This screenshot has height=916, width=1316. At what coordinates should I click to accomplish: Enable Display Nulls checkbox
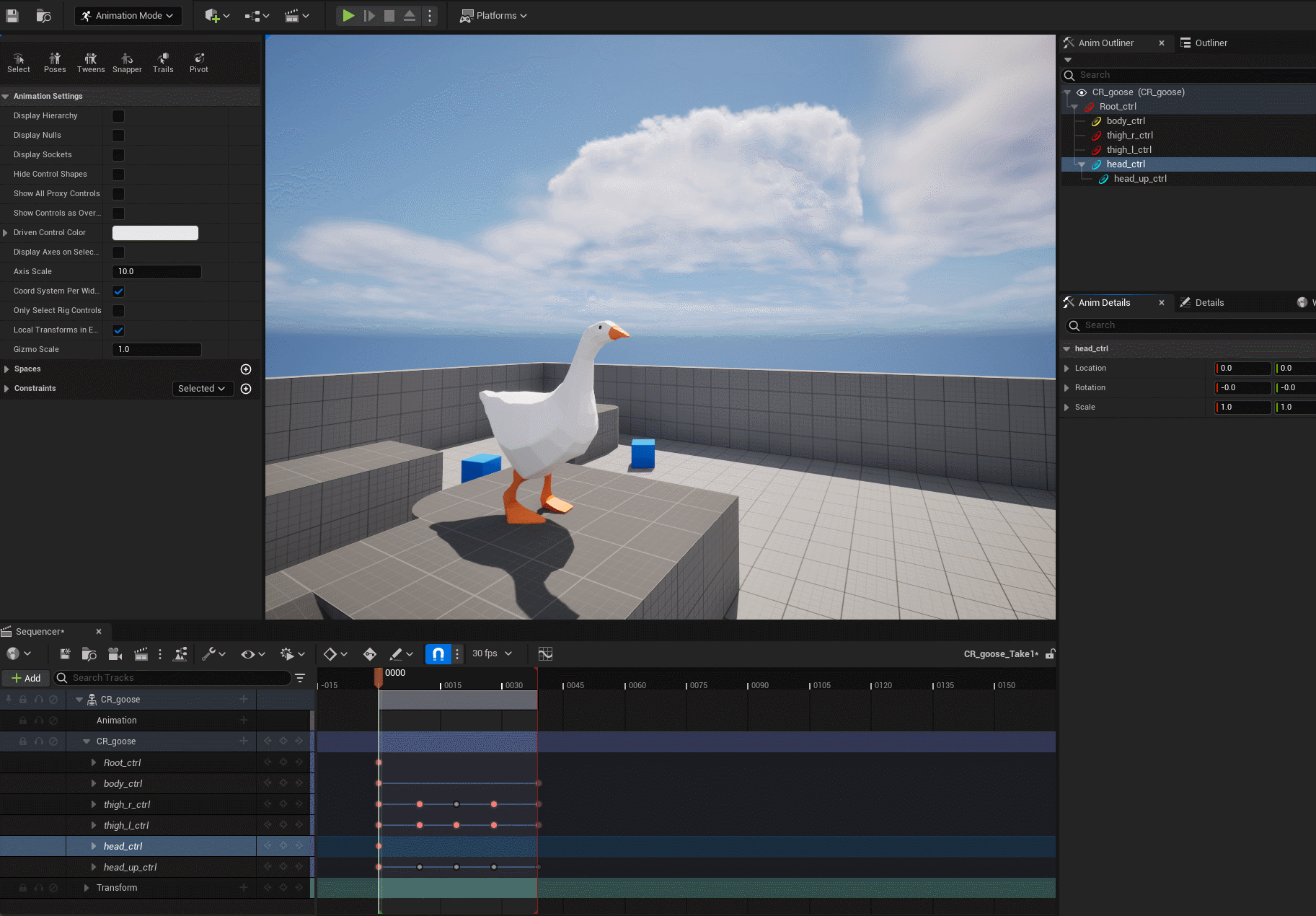pyautogui.click(x=118, y=136)
